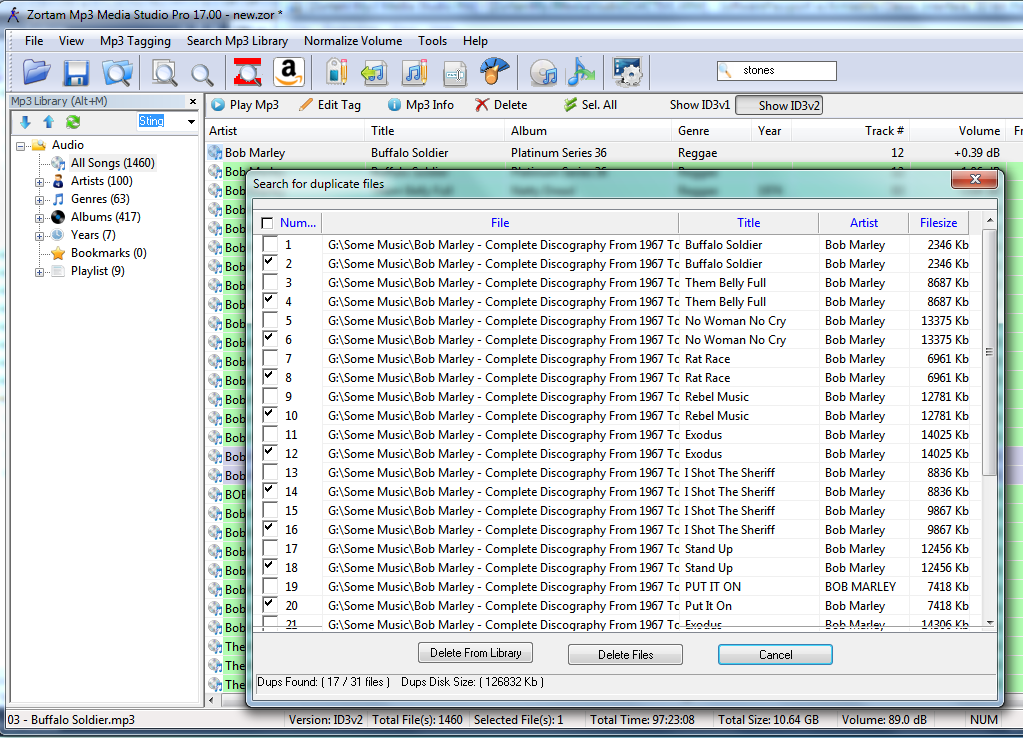
Task: Click Delete with the red X
Action: (x=501, y=105)
